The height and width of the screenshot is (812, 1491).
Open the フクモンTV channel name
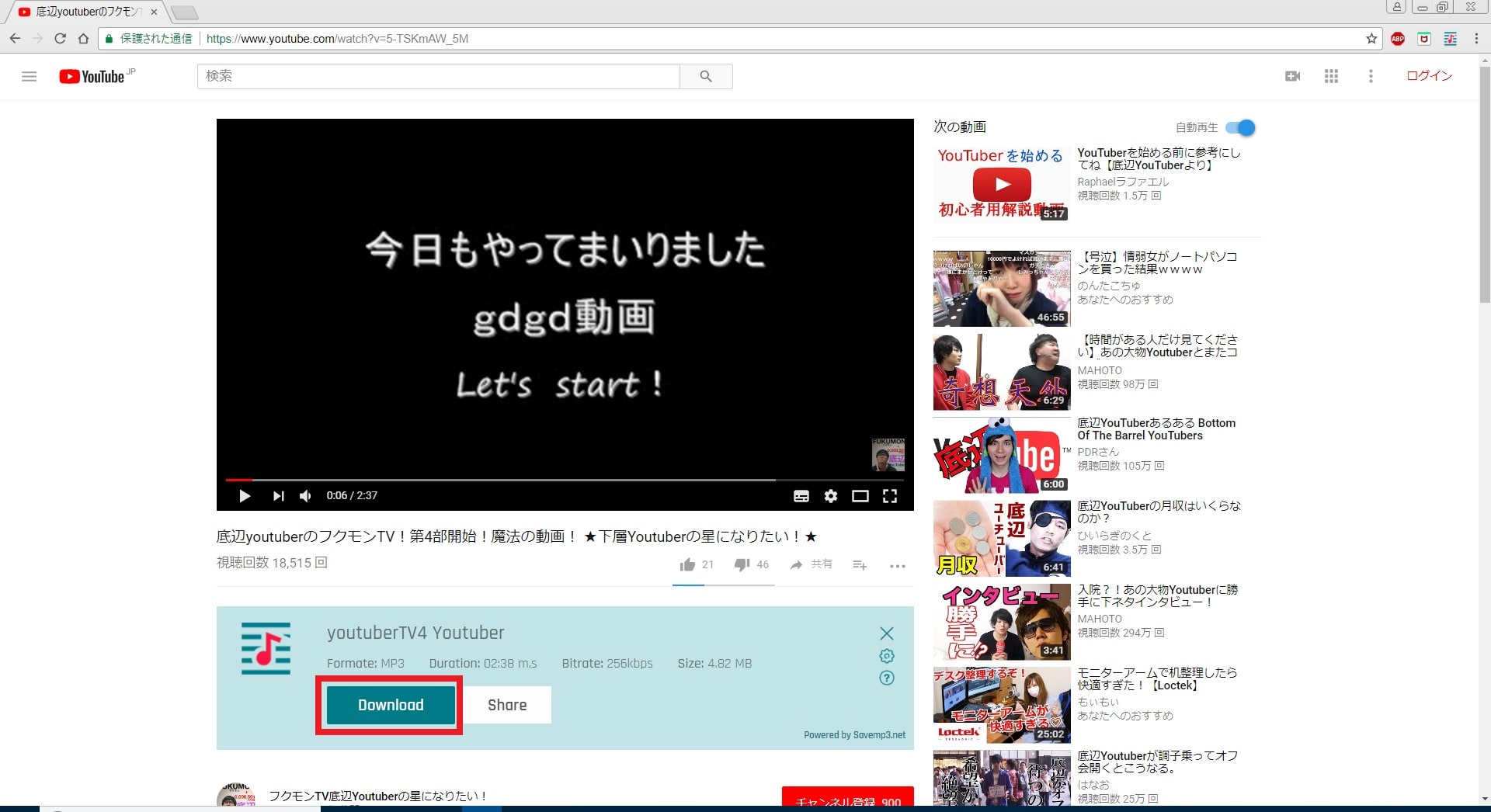pos(377,796)
